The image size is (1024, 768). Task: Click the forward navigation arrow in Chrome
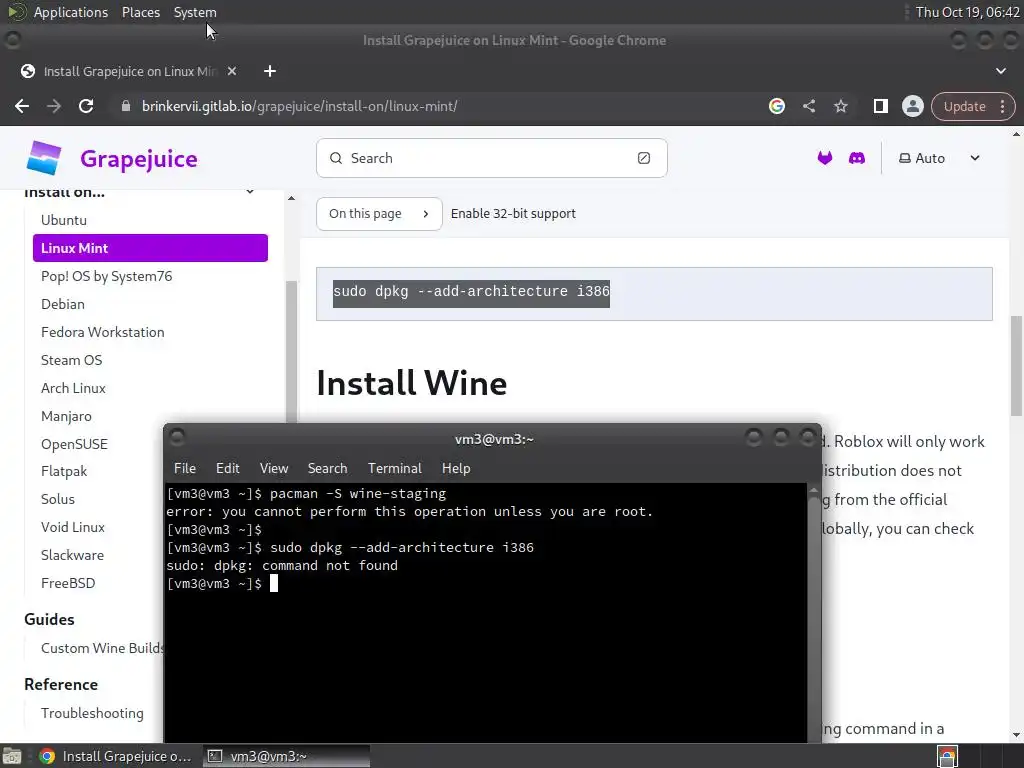coord(54,106)
